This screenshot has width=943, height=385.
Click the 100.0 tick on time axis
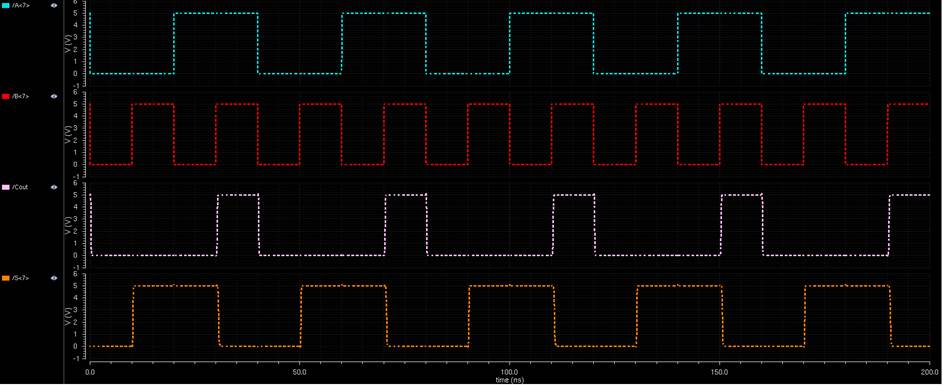[509, 372]
